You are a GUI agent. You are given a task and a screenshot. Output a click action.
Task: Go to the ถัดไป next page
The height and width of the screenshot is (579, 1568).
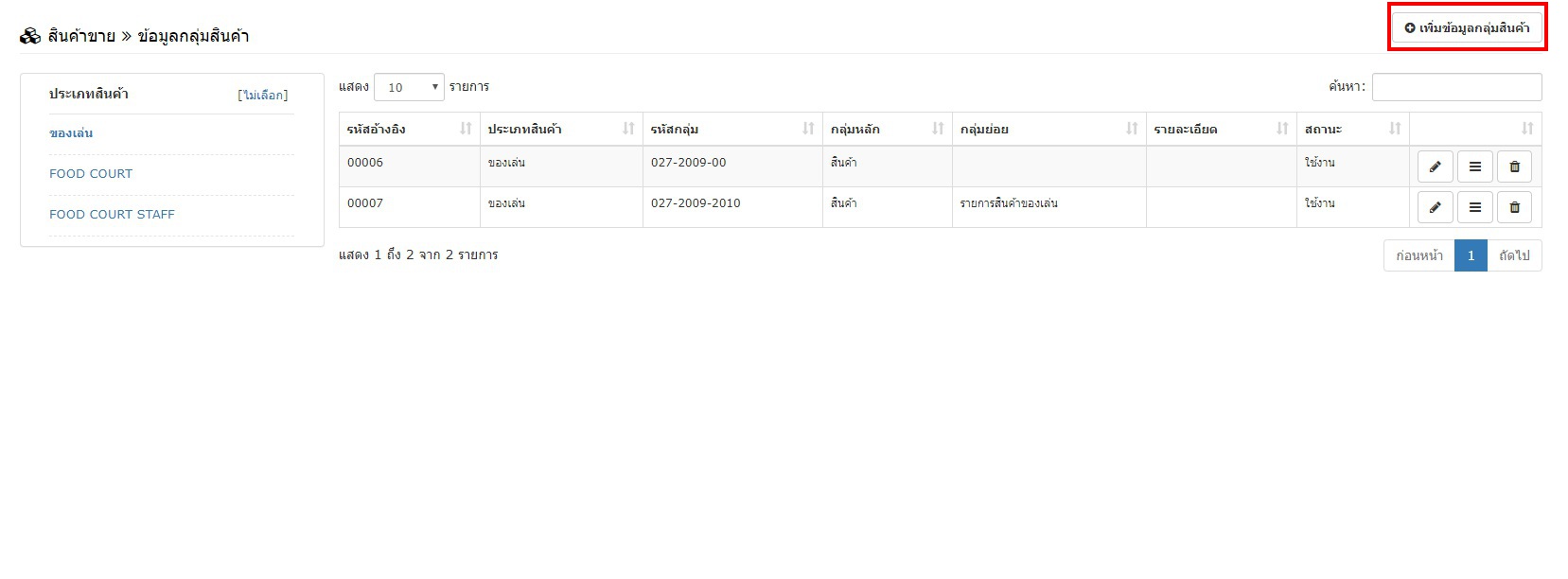coord(1514,255)
